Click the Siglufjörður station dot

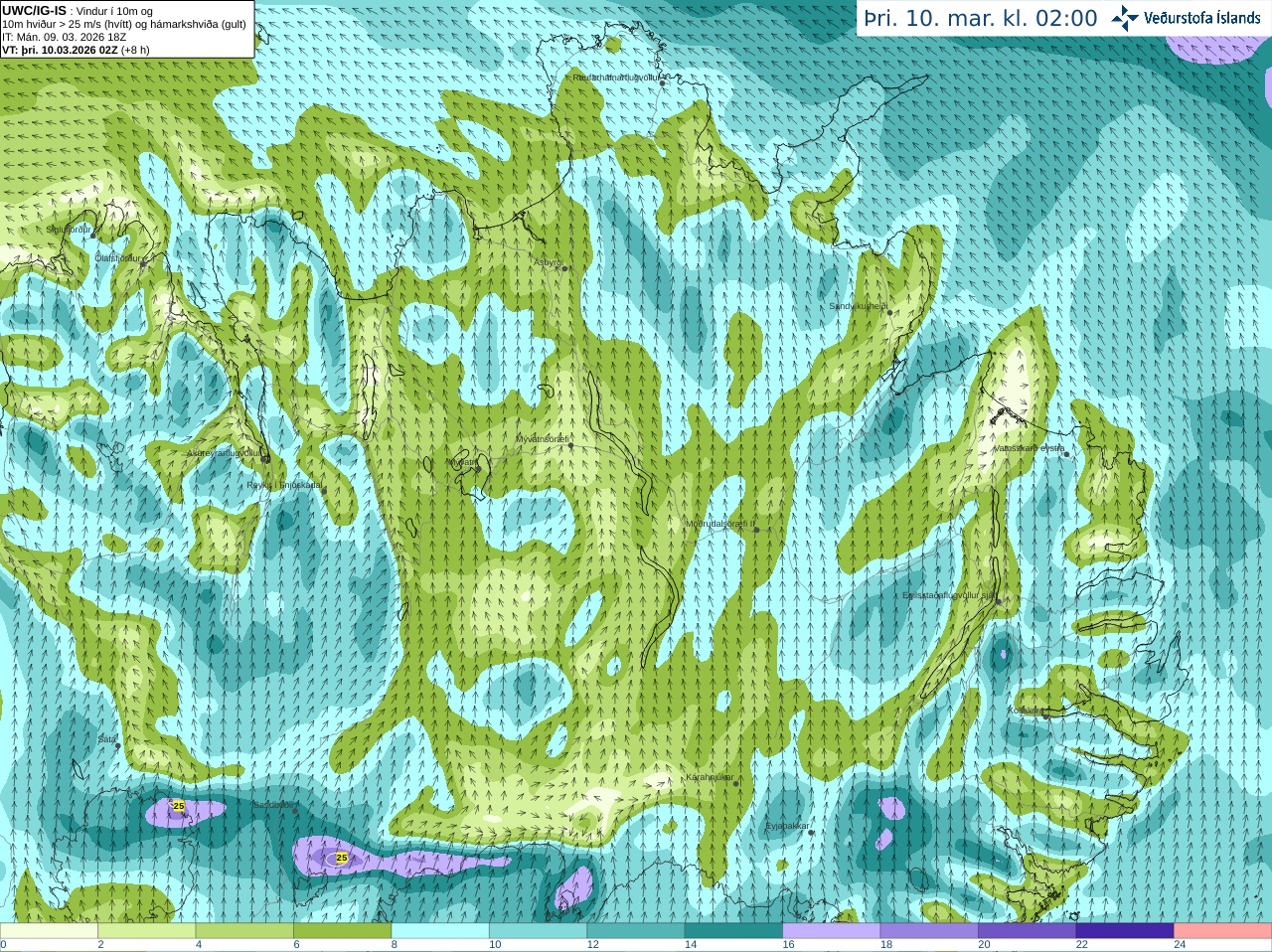[94, 236]
